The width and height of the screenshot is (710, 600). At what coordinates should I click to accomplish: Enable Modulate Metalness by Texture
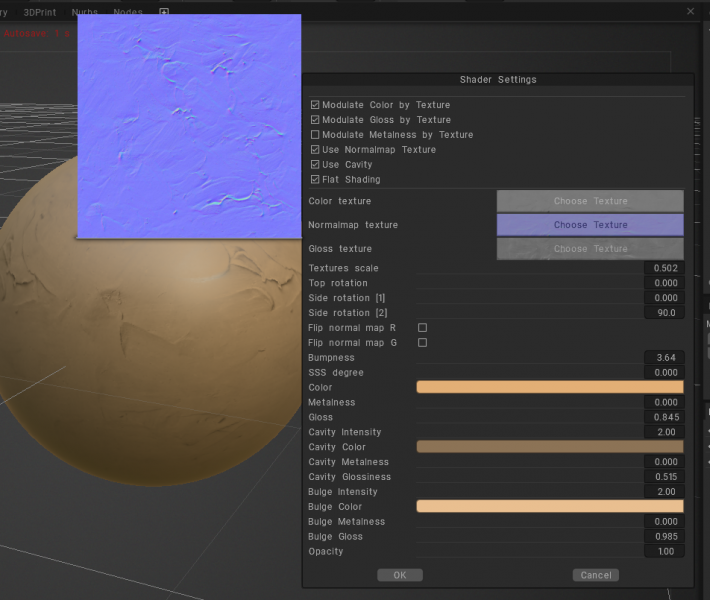(x=315, y=135)
